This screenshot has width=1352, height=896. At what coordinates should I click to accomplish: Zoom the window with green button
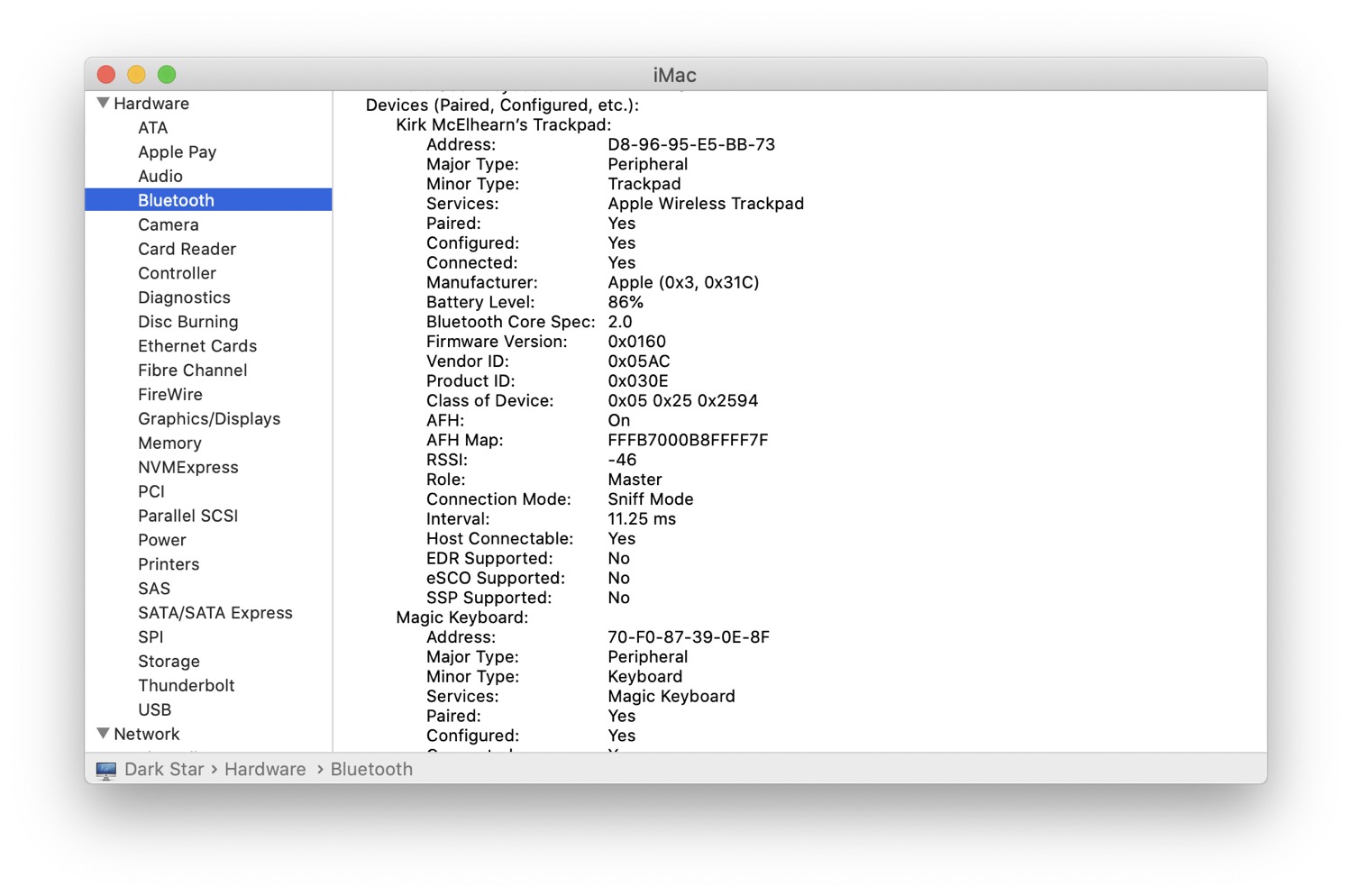167,74
